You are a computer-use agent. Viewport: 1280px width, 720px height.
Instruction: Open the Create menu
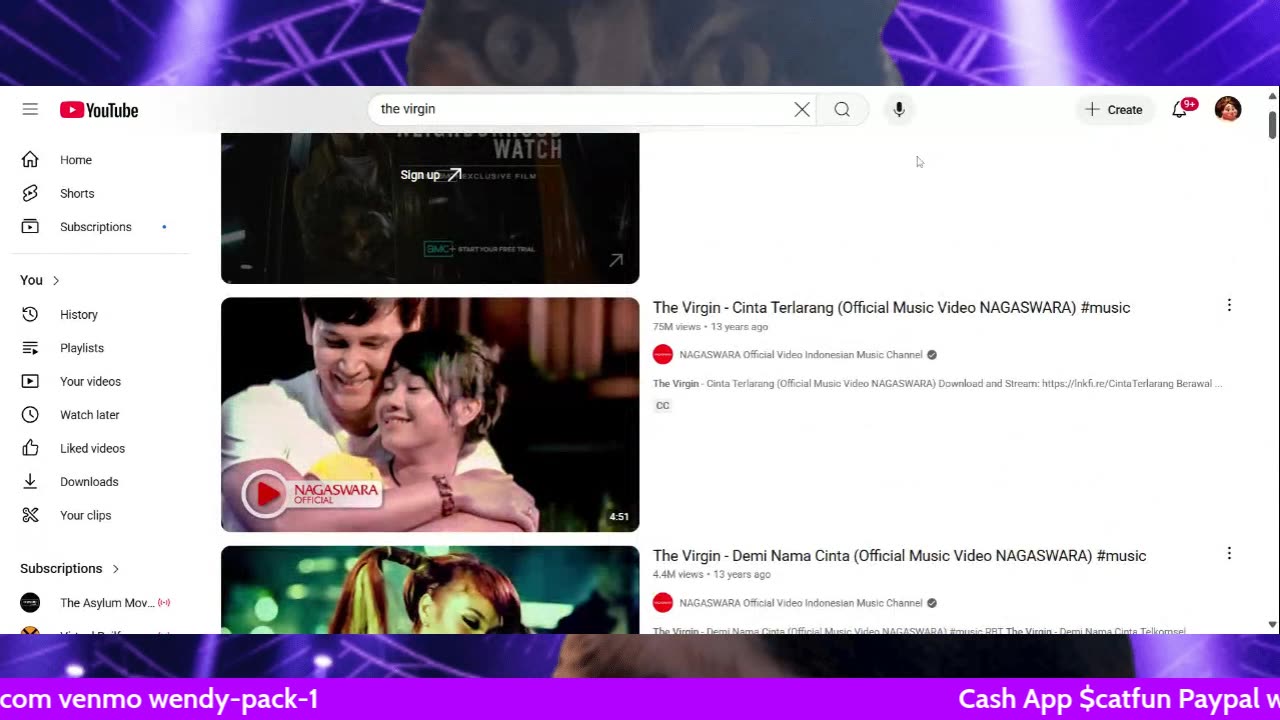click(1114, 110)
